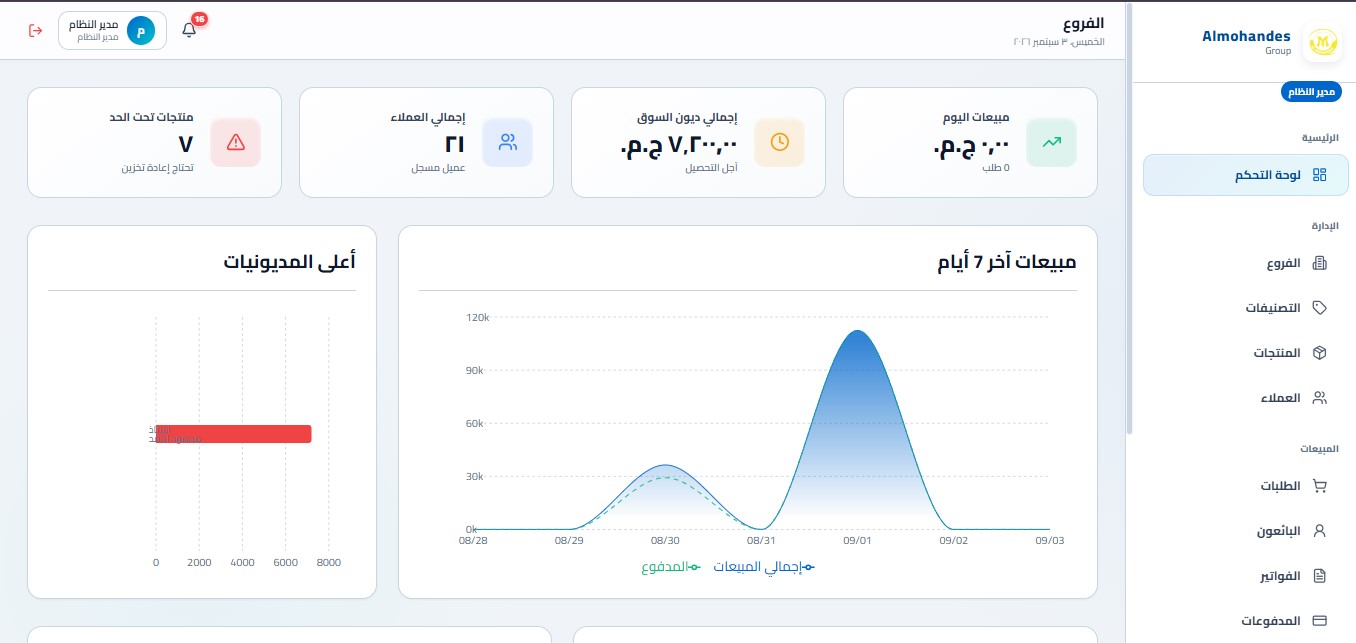Click the الإدارة section heading in the sidebar
The width and height of the screenshot is (1356, 643).
point(1324,226)
